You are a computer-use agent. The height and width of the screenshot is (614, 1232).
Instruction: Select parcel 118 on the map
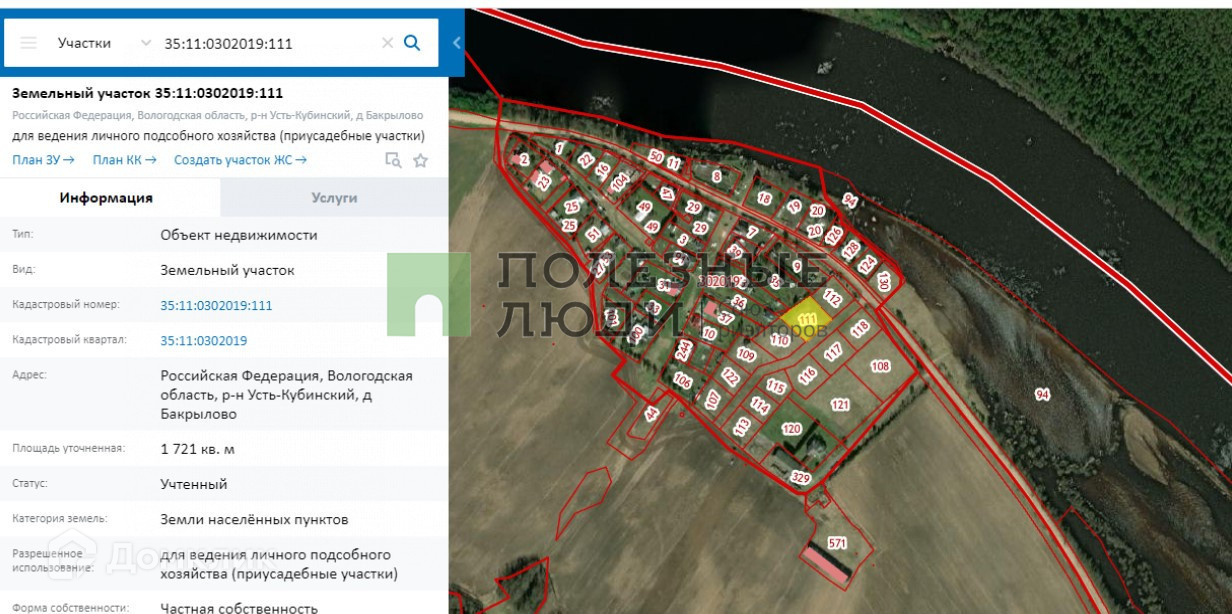[x=860, y=329]
